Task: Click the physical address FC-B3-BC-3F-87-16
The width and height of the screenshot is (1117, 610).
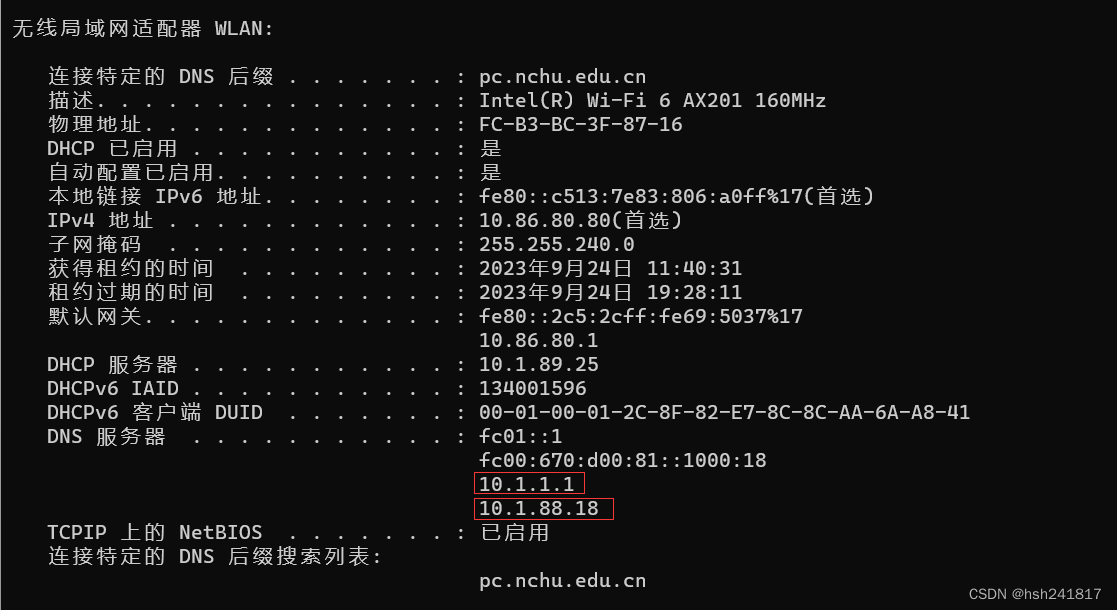Action: [x=581, y=125]
